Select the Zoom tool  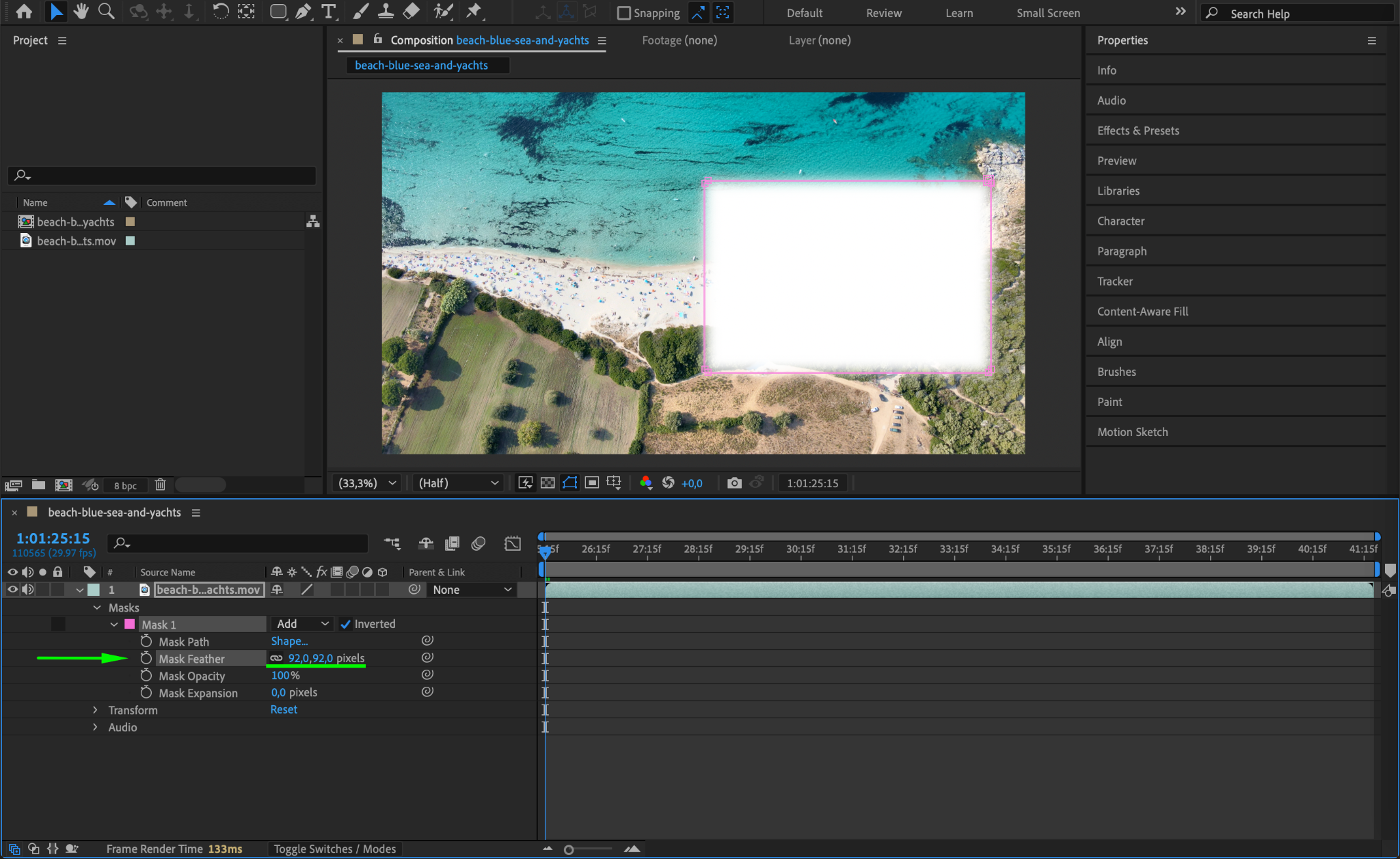tap(106, 12)
